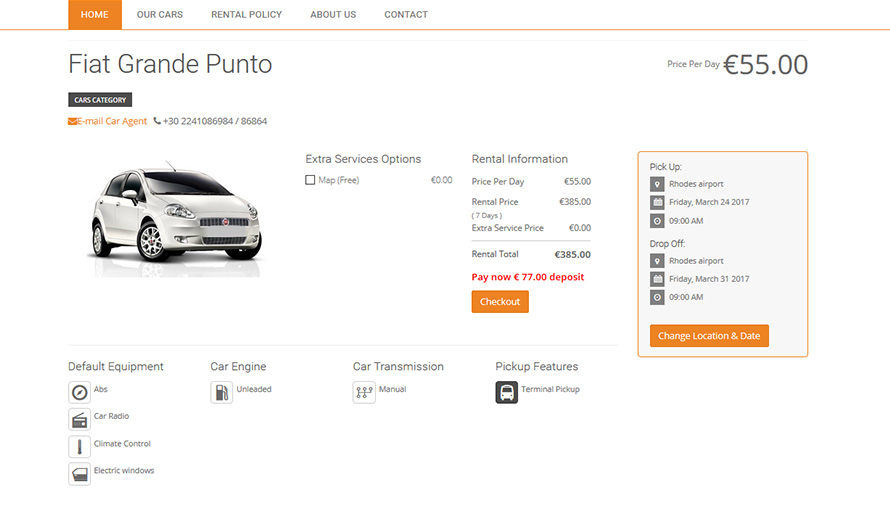Click the Drop Off clock icon
The height and width of the screenshot is (523, 890).
[657, 297]
